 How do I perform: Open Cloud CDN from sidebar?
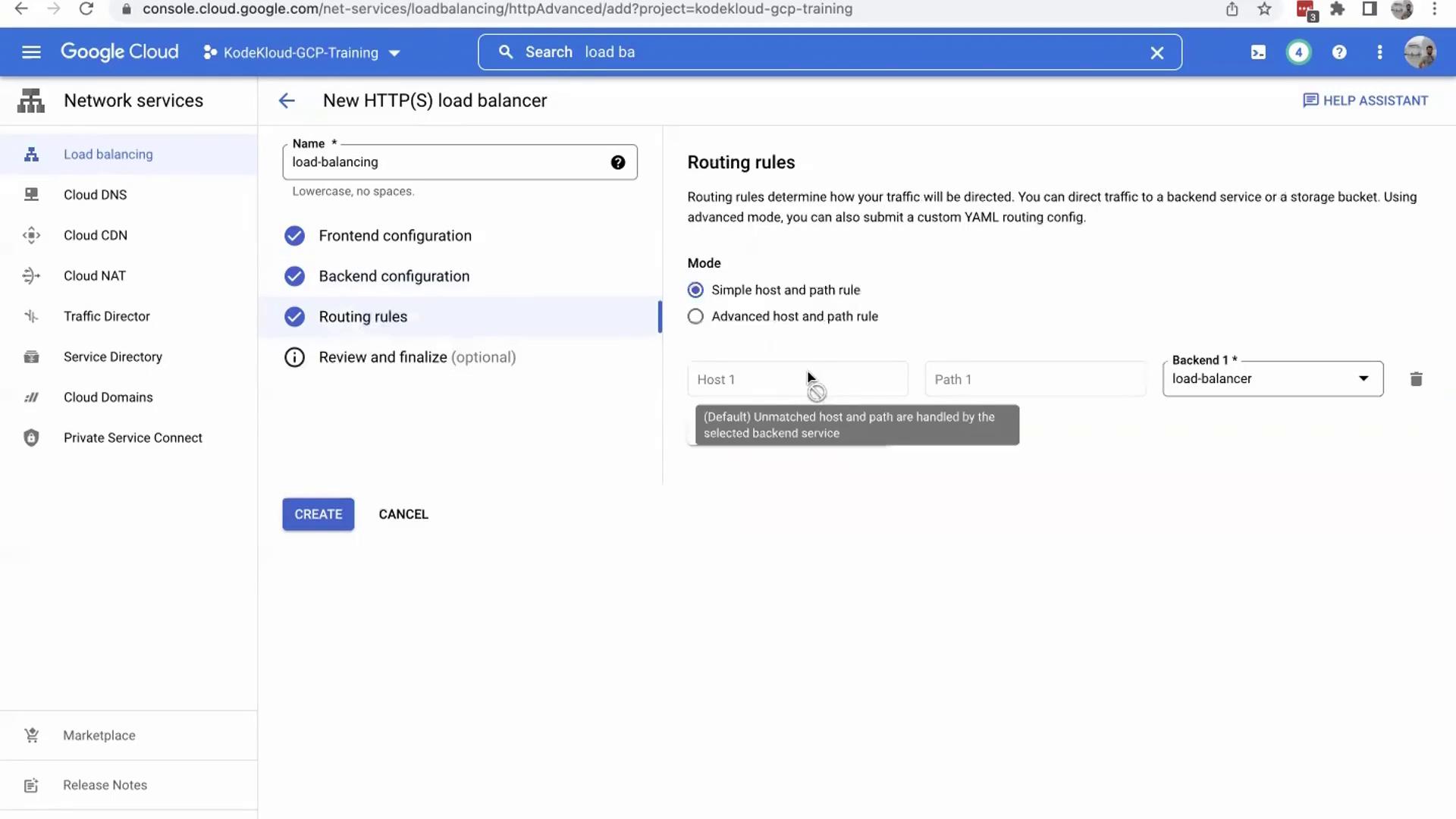(x=96, y=235)
